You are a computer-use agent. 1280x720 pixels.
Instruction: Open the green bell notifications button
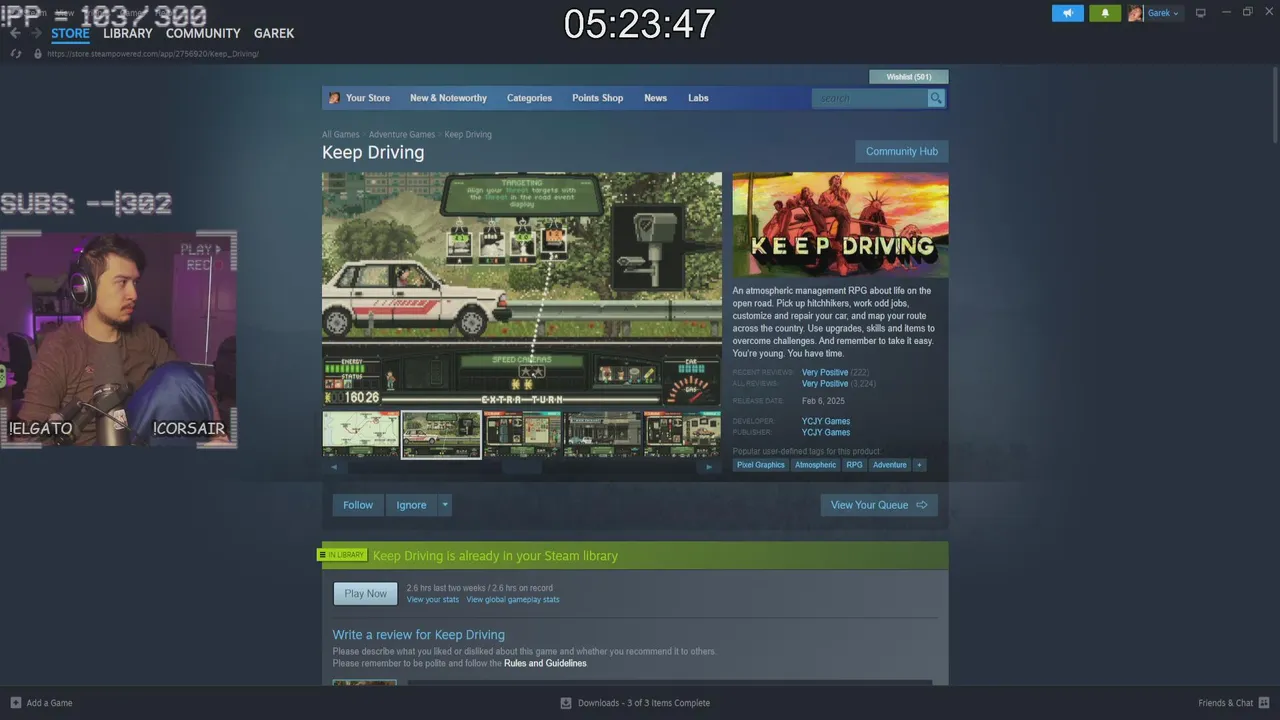1105,13
